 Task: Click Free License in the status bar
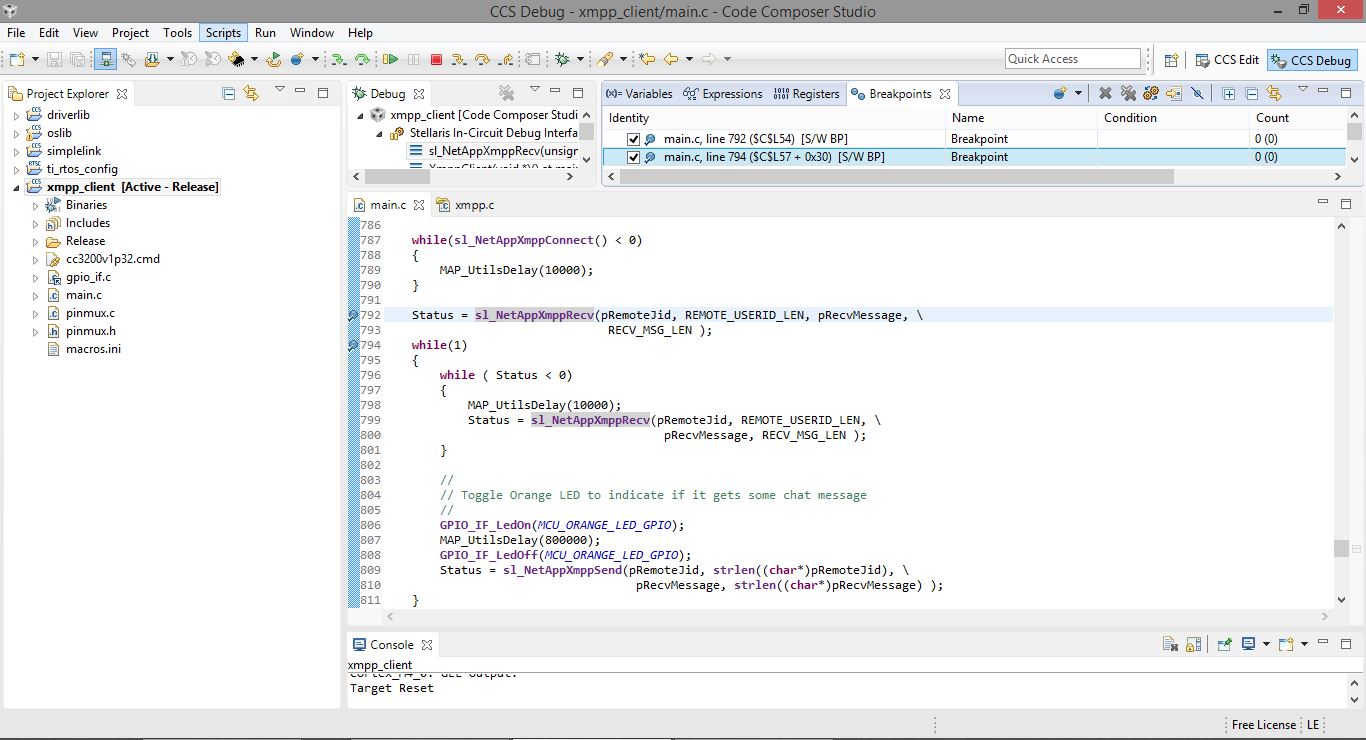[1264, 724]
